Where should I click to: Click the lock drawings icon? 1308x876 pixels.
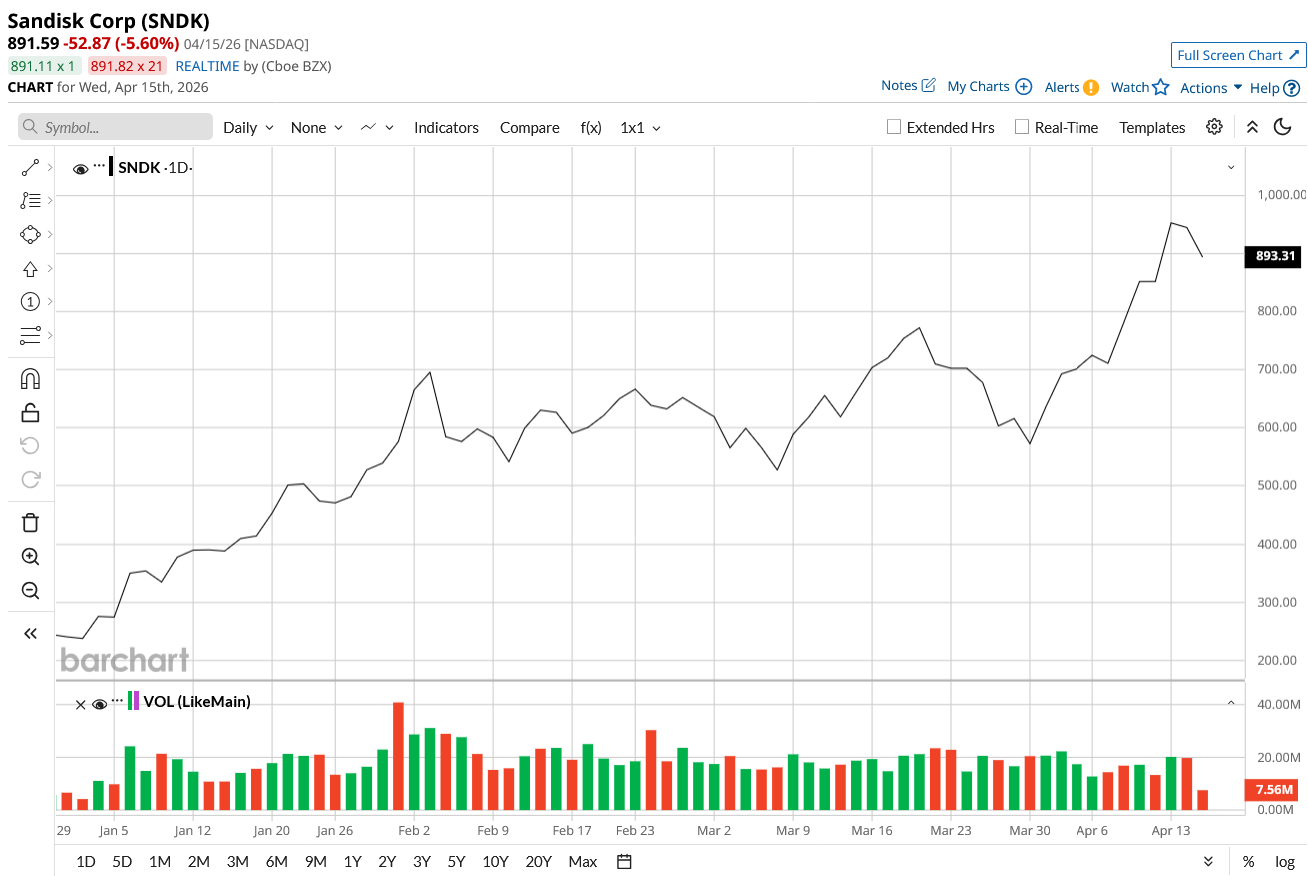30,413
